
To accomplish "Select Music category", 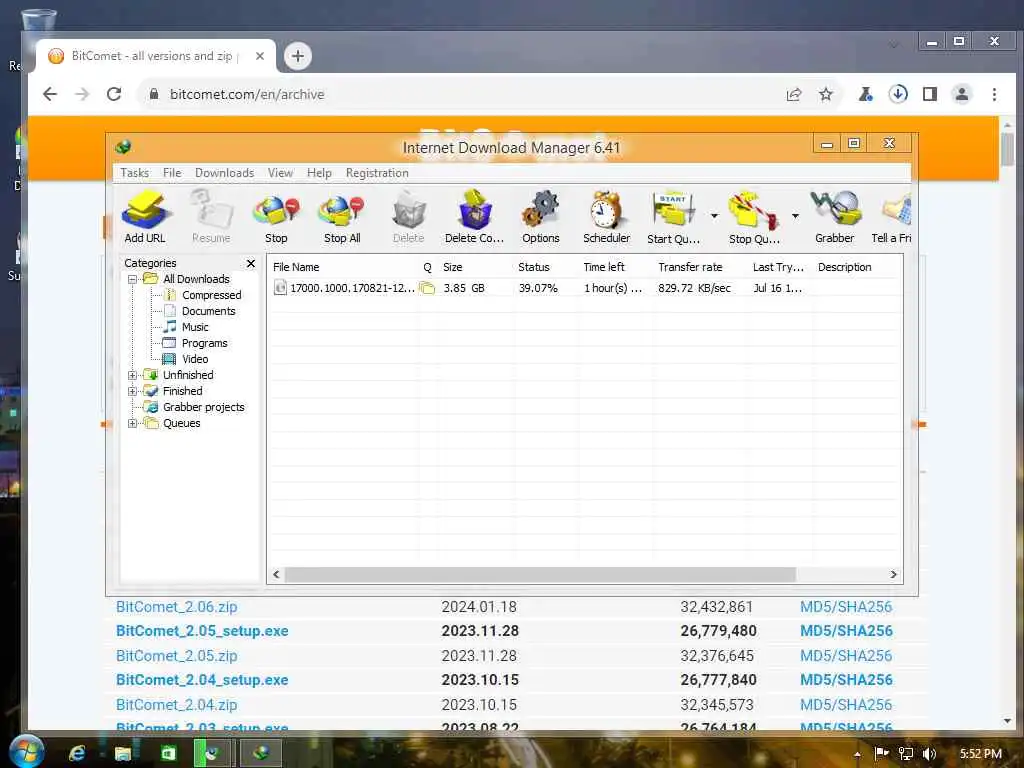I will coord(195,327).
